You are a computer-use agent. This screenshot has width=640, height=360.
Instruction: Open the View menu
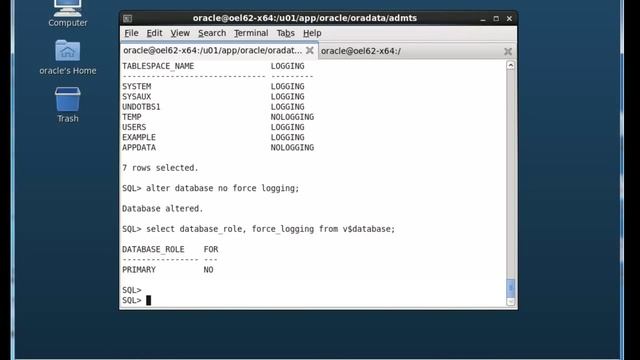tap(180, 33)
